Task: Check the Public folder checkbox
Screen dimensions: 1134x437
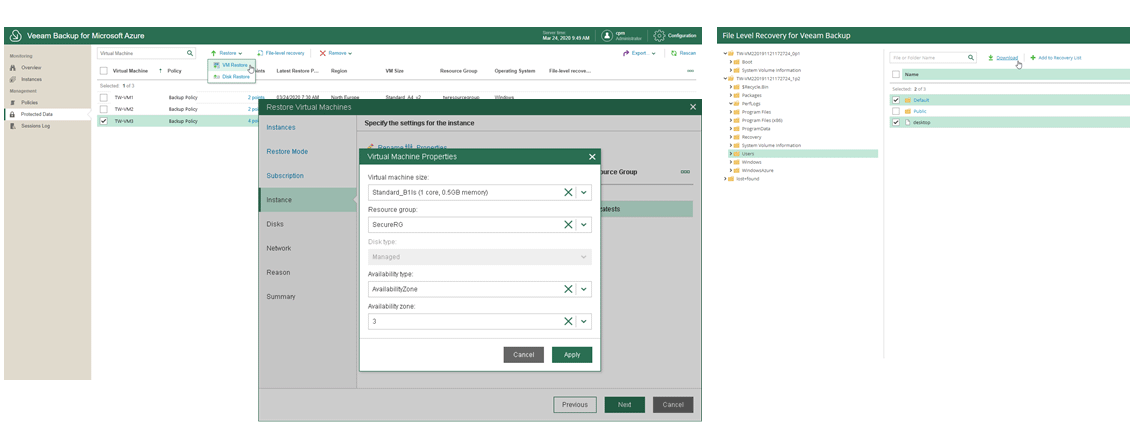Action: [x=896, y=111]
